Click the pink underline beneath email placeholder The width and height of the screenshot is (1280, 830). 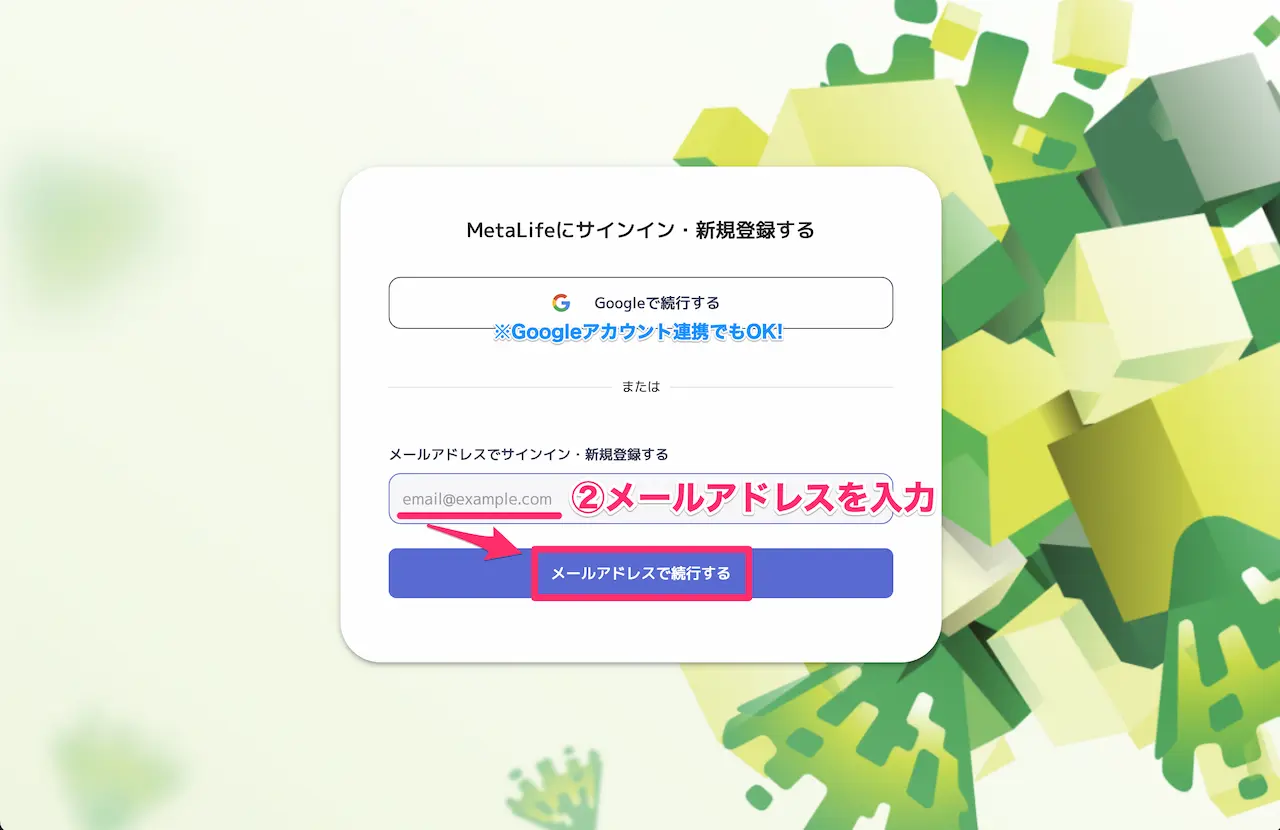pyautogui.click(x=479, y=515)
